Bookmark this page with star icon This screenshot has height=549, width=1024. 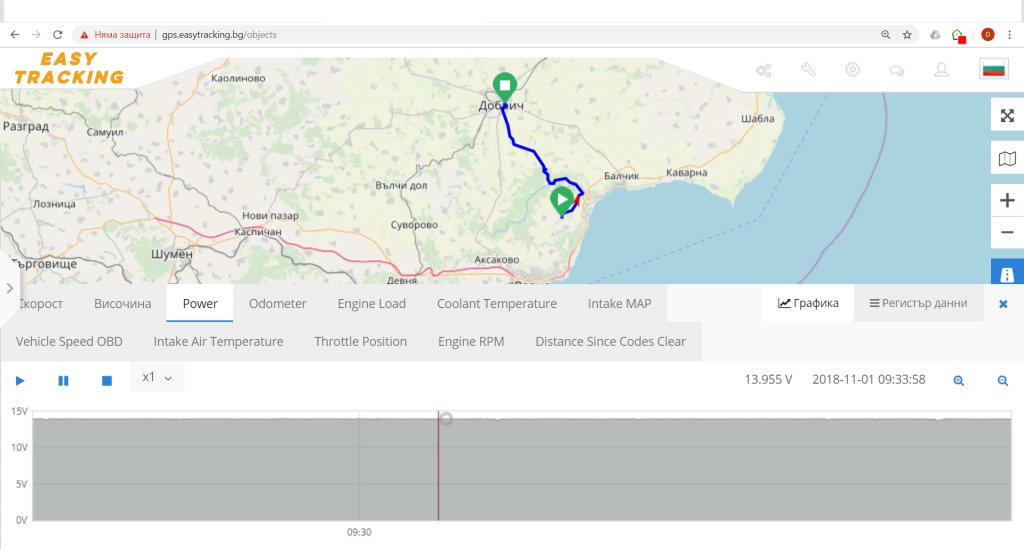click(x=907, y=35)
